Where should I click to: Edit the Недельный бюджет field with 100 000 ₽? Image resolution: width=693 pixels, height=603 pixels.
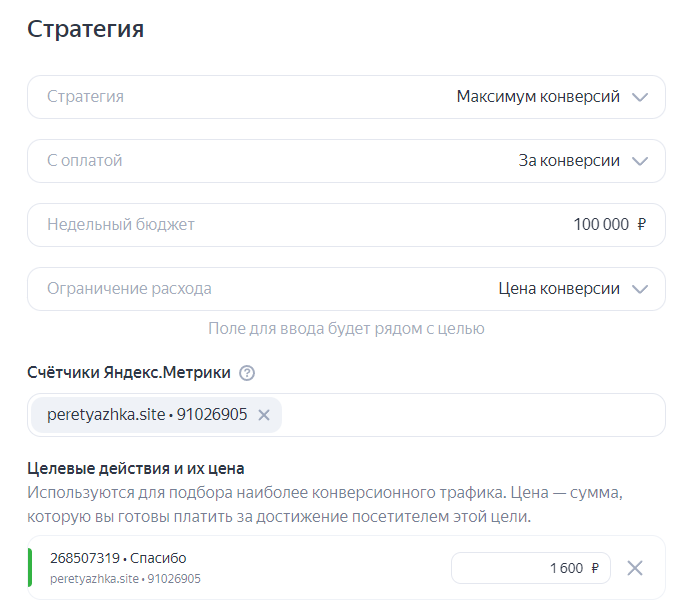pos(346,225)
